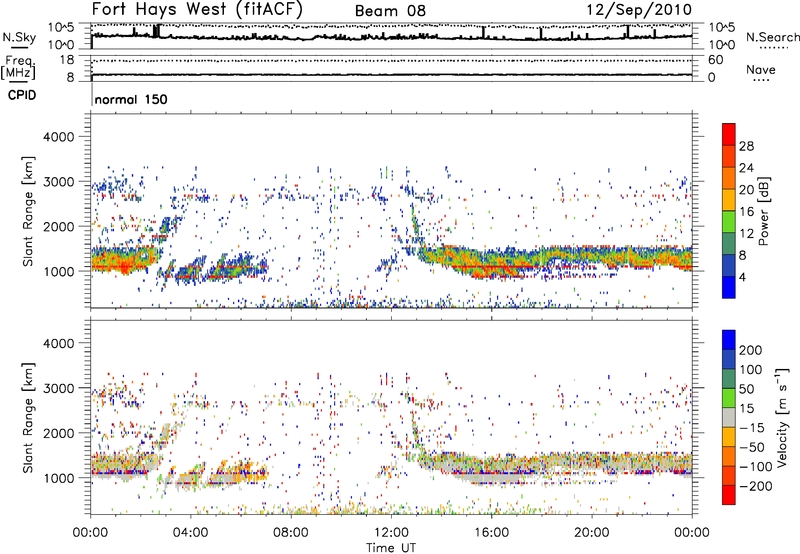800x554 pixels.
Task: Click the '18' frequency axis value
Action: tap(67, 60)
